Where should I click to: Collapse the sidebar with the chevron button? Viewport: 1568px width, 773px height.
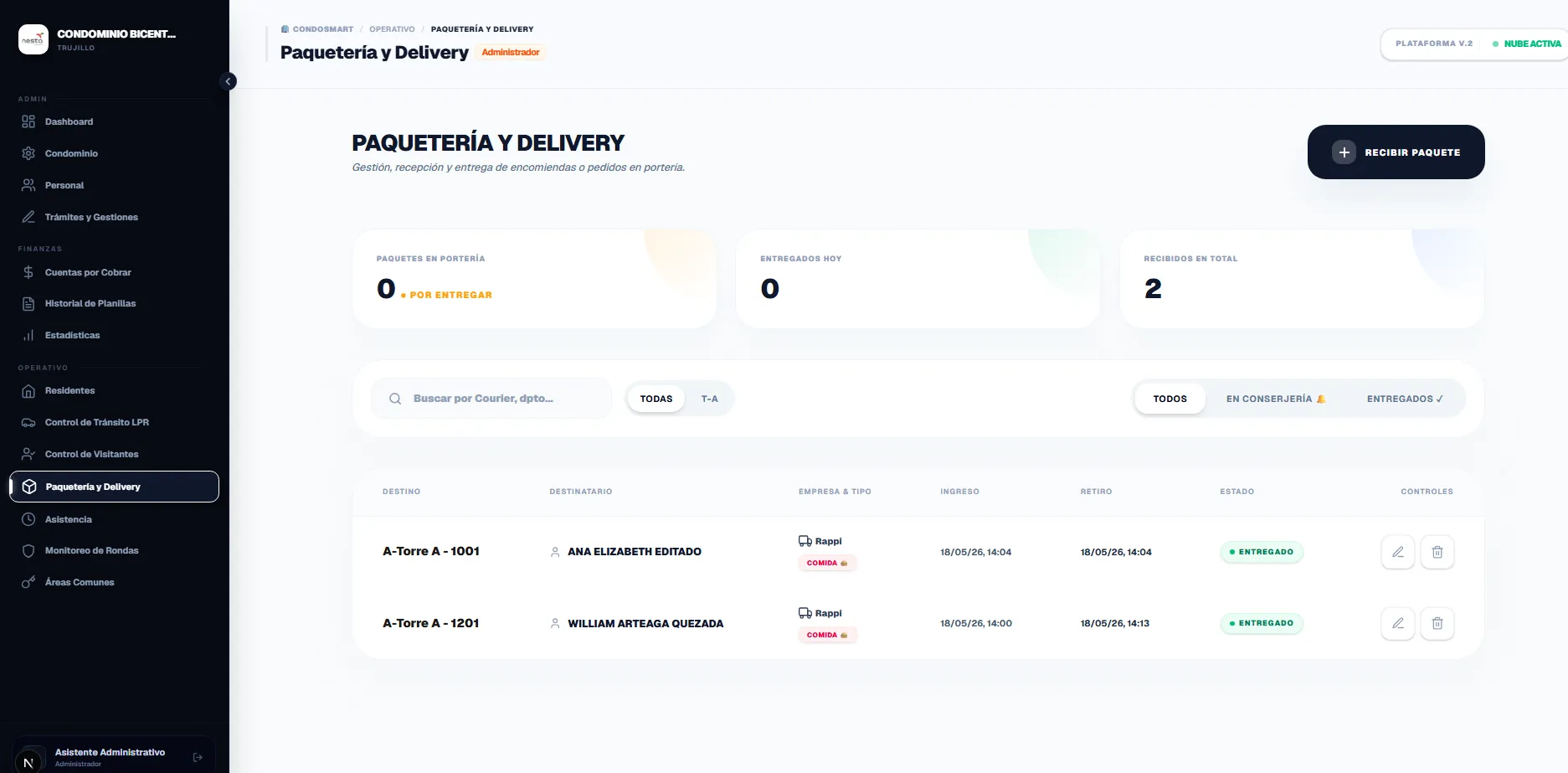[x=228, y=81]
